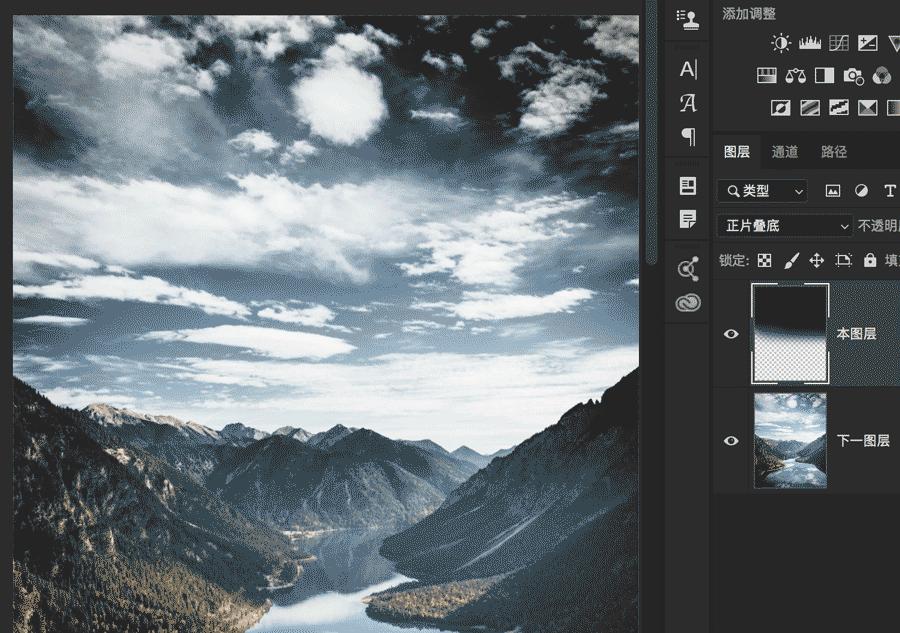The image size is (900, 633).
Task: Click the 本图层 layer name
Action: 856,334
